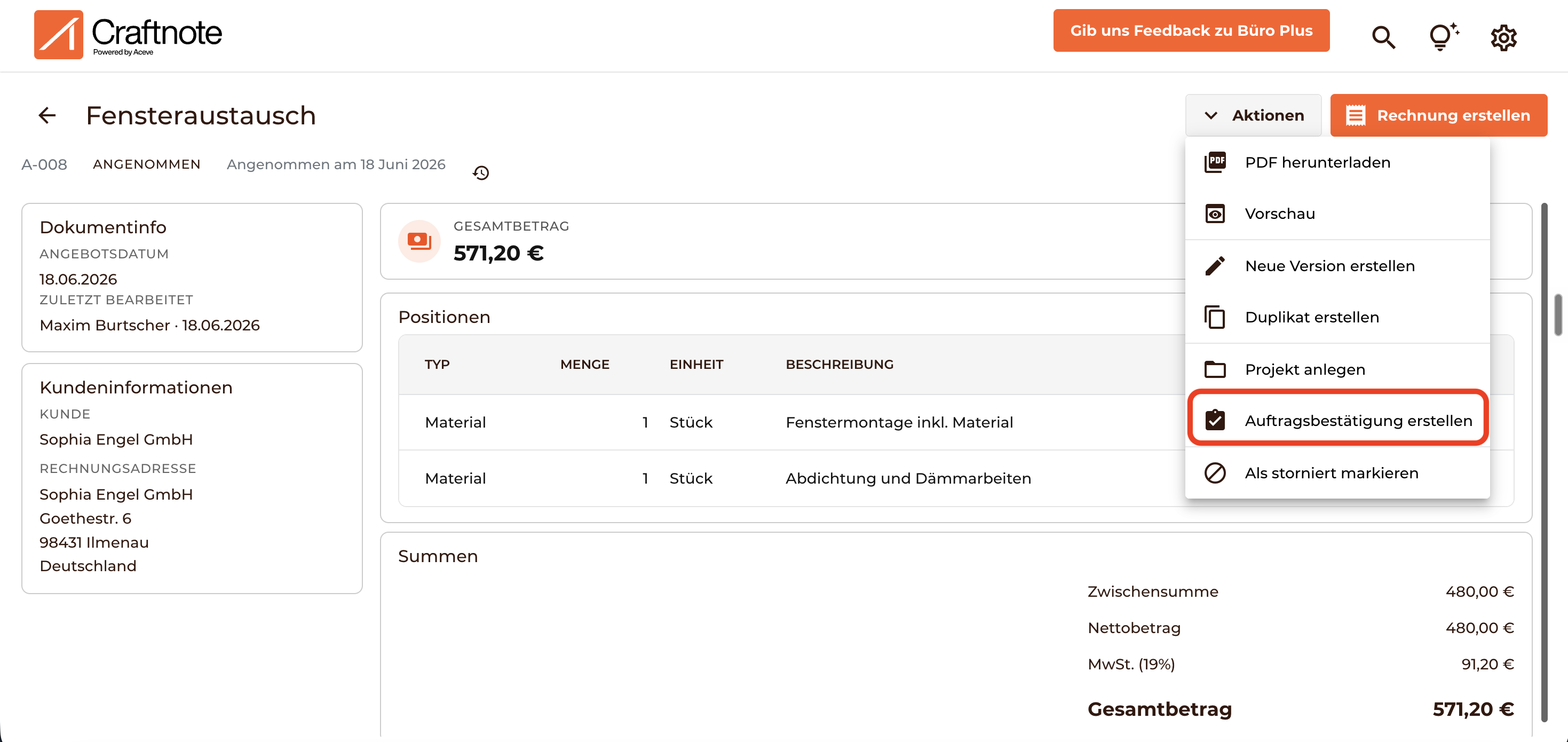Click the address line Goethestr. 6
The height and width of the screenshot is (742, 1568).
85,519
